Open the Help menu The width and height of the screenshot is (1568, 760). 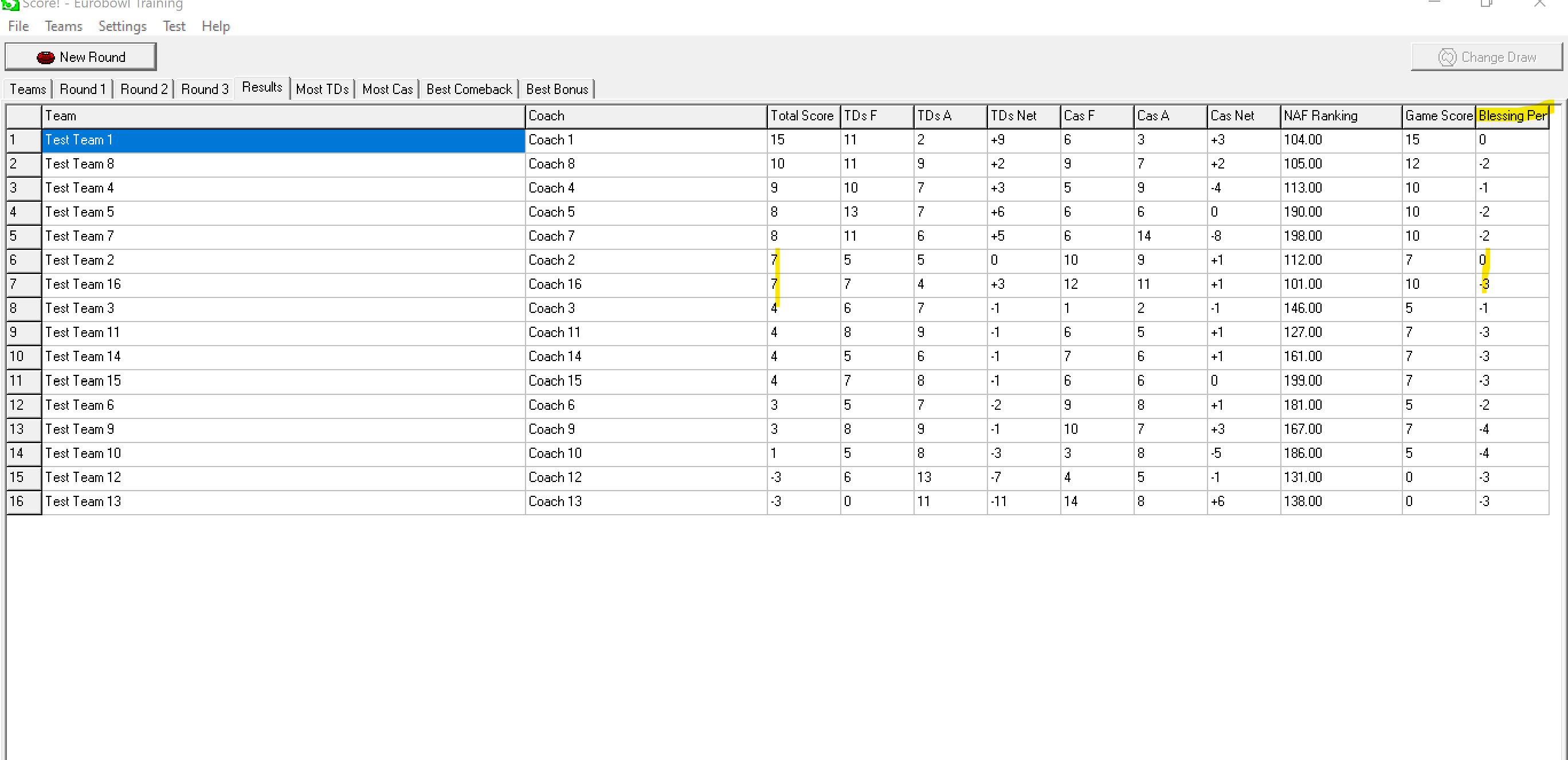click(x=215, y=26)
